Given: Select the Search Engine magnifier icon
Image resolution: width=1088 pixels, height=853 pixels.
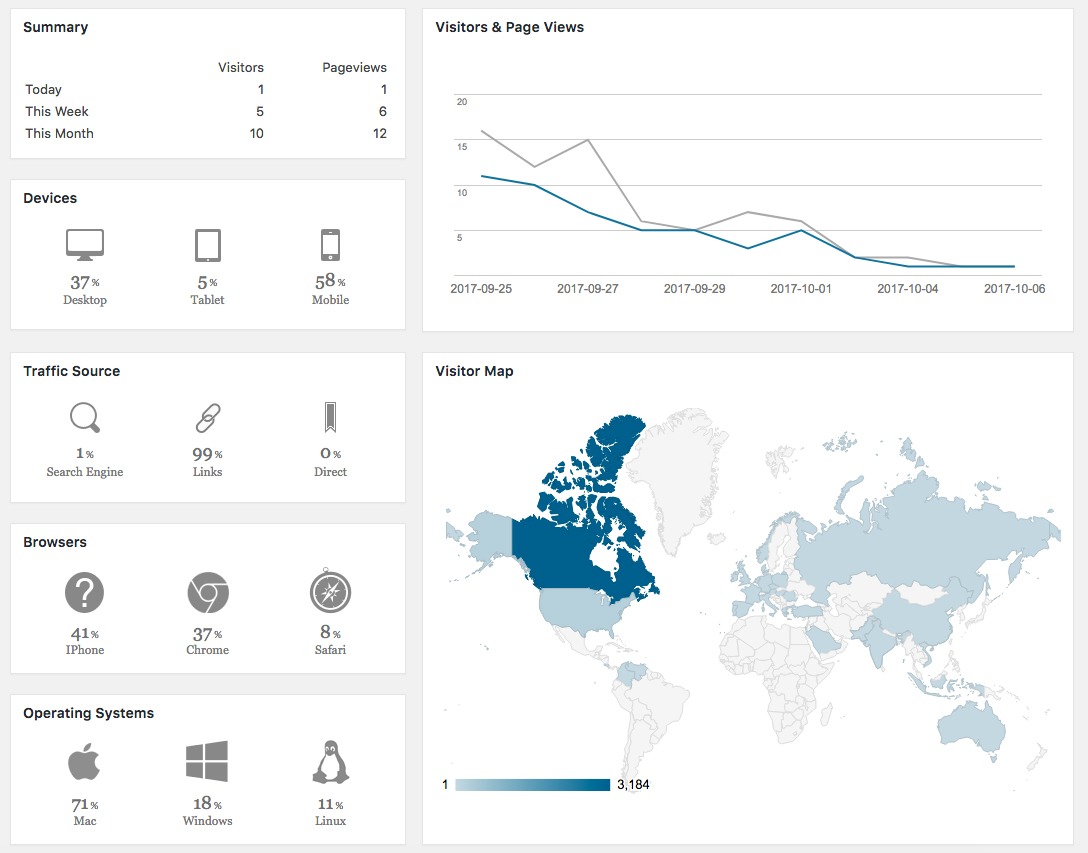Looking at the screenshot, I should point(85,417).
